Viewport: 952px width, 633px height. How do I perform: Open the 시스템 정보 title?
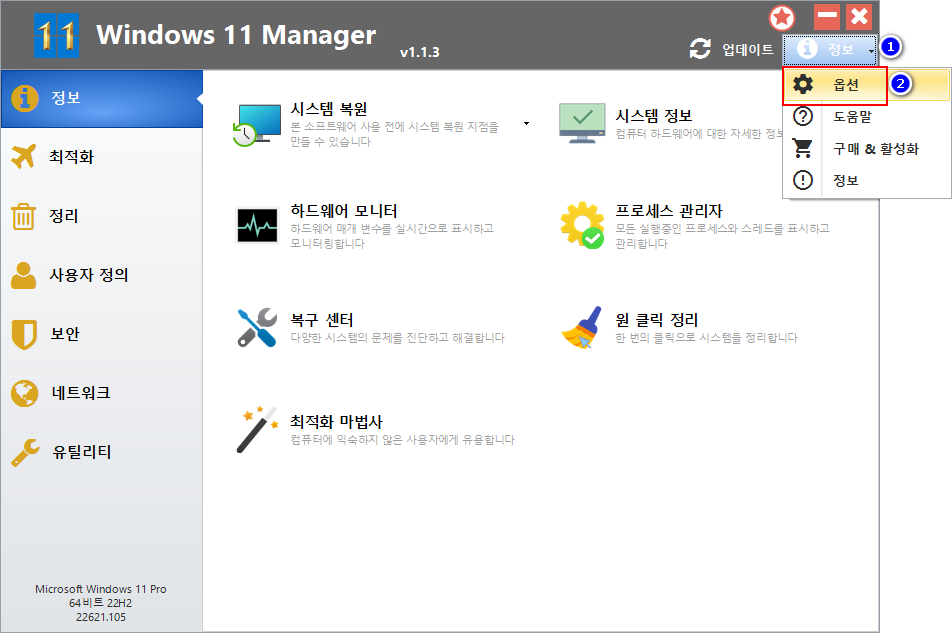[x=654, y=115]
